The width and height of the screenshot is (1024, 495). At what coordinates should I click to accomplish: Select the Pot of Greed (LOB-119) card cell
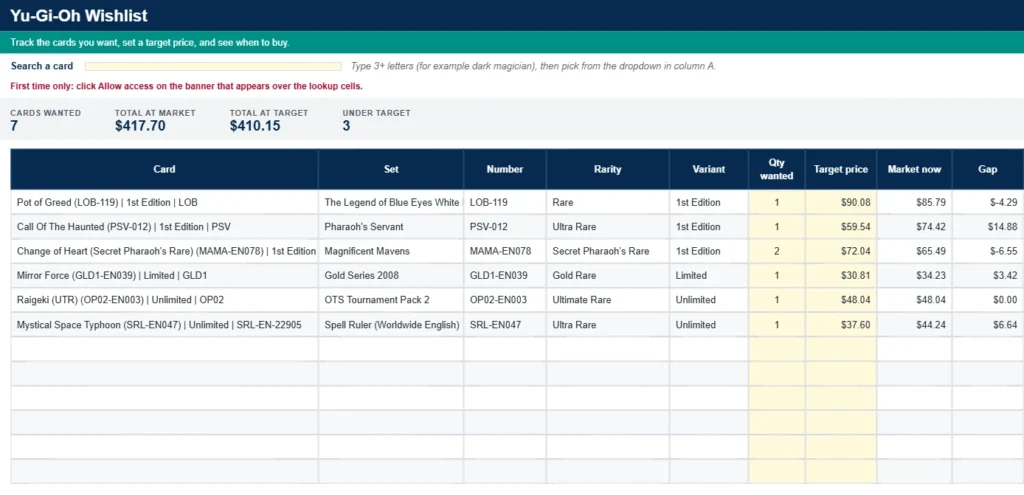pyautogui.click(x=165, y=202)
